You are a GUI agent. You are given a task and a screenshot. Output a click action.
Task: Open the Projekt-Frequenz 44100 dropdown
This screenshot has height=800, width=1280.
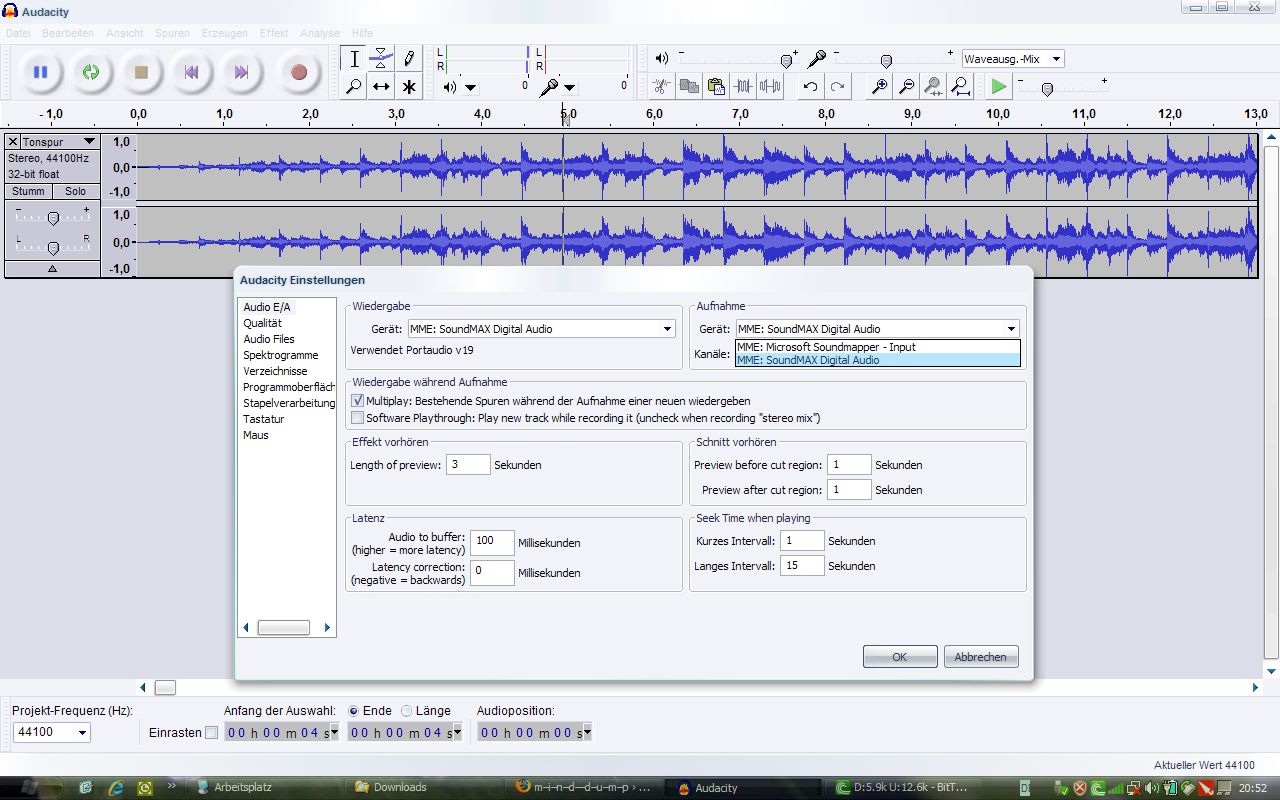[51, 732]
